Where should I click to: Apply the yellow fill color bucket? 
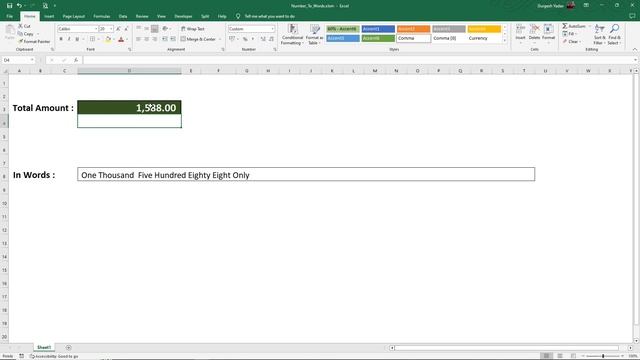click(x=108, y=39)
